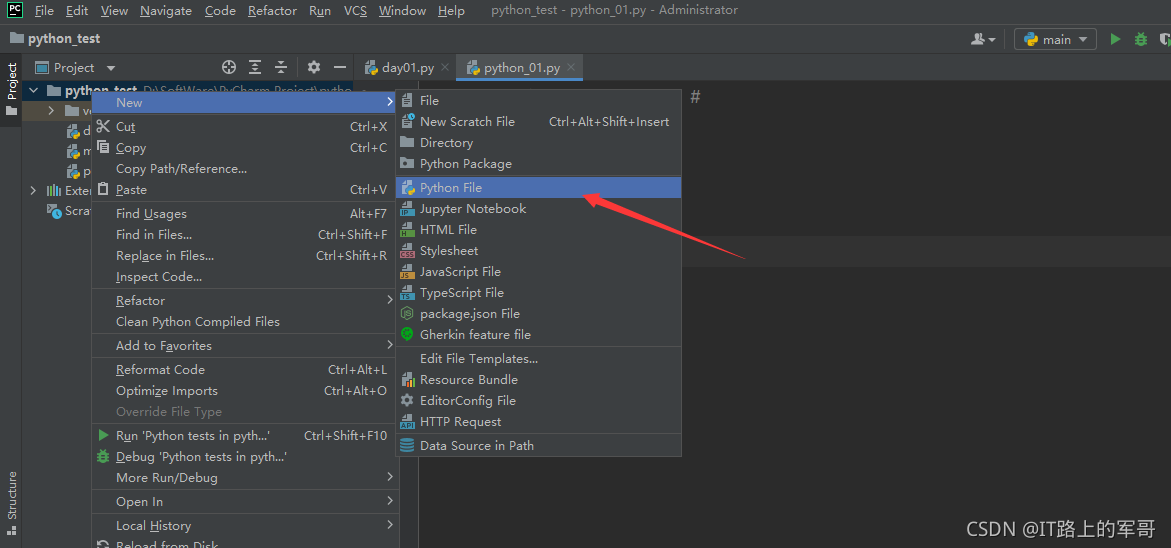Click the Copy icon in context menu

pyautogui.click(x=103, y=148)
